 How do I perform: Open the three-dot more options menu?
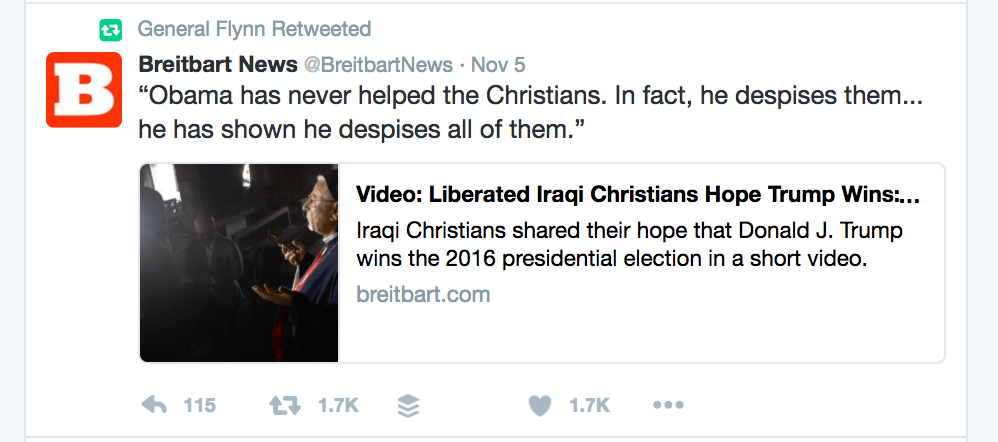tap(667, 405)
